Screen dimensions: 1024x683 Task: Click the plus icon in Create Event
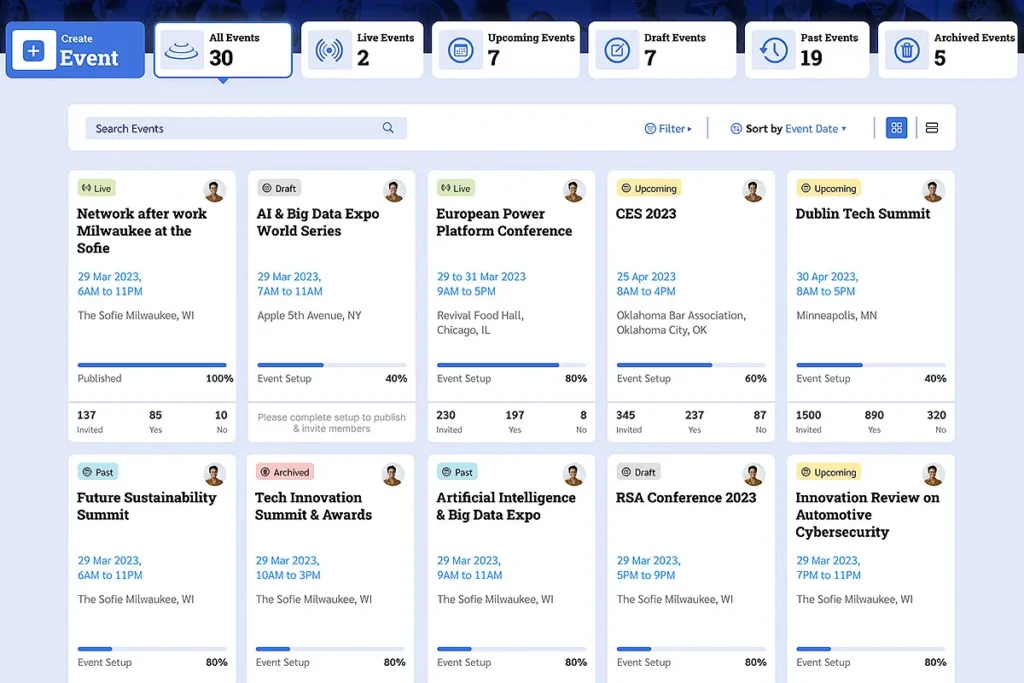(33, 51)
